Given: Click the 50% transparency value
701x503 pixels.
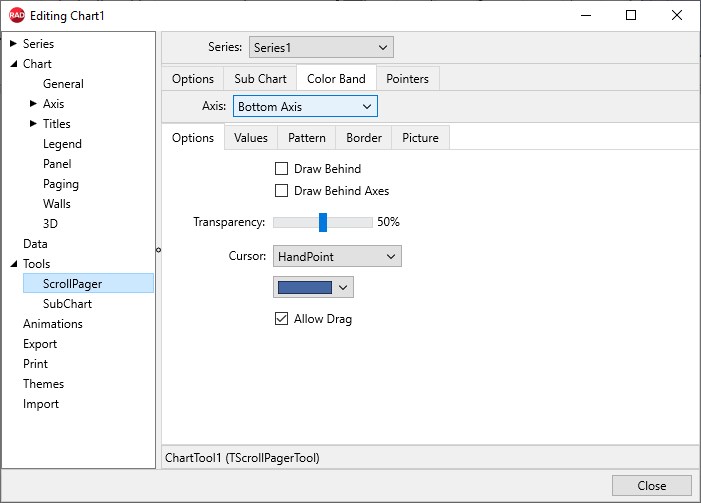Looking at the screenshot, I should coord(388,222).
